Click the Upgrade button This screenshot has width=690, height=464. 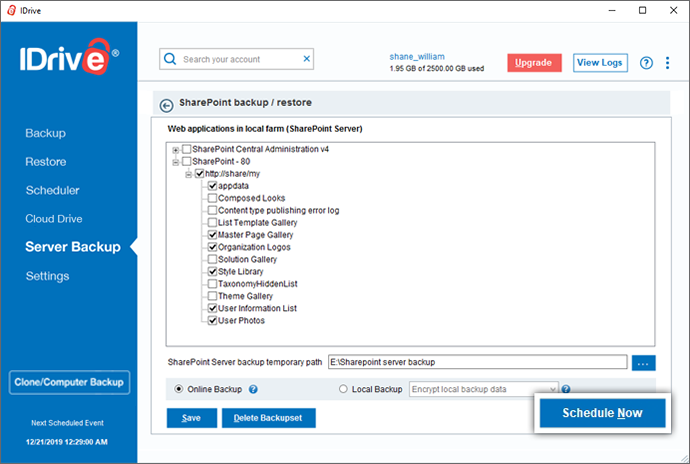[x=534, y=63]
